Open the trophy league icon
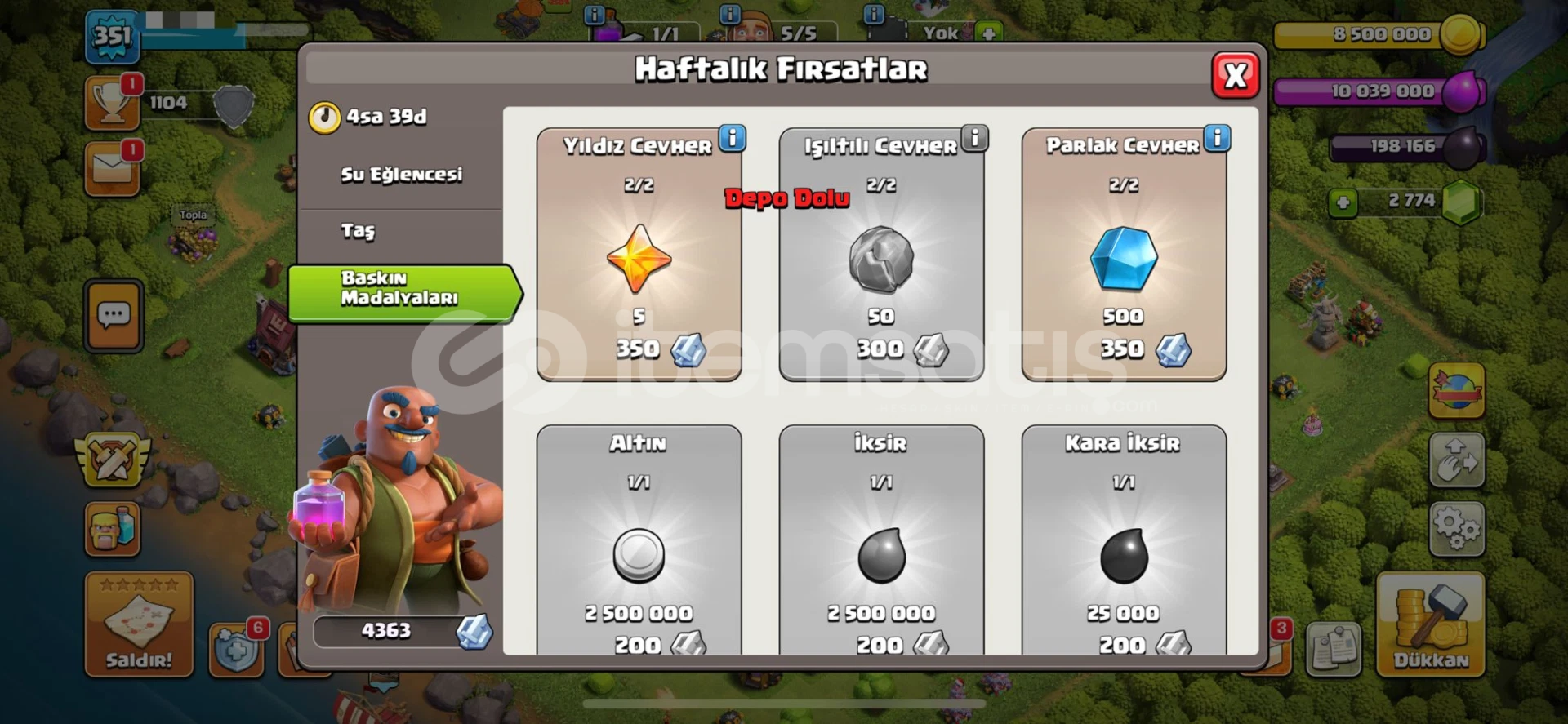Viewport: 1568px width, 724px height. click(x=112, y=104)
